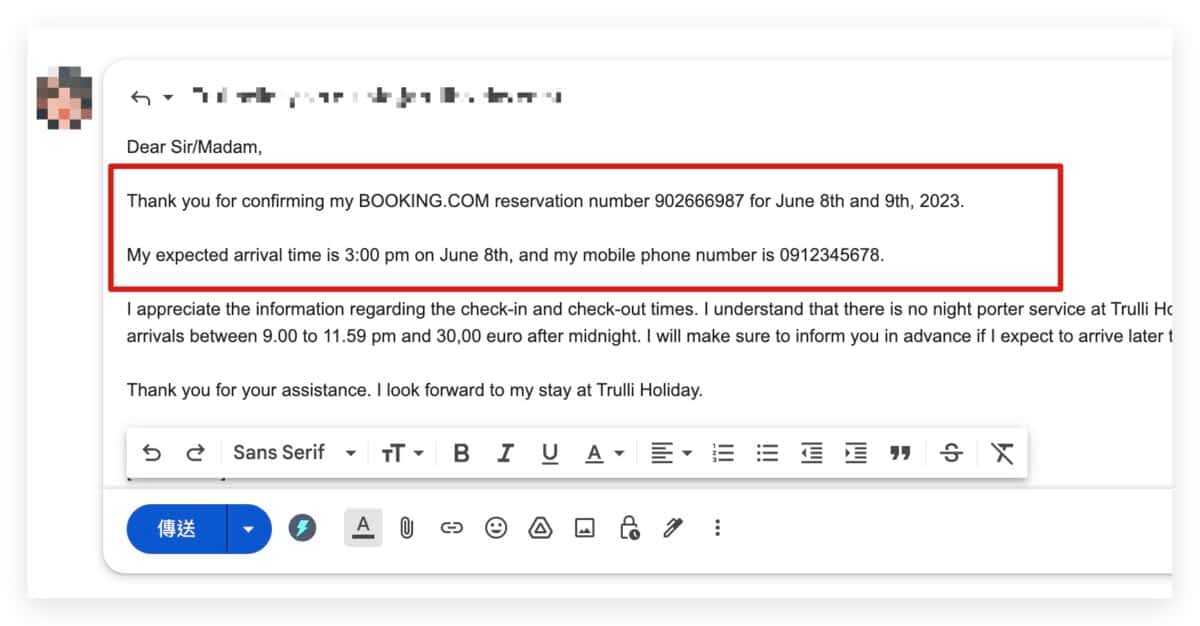
Task: Click the line "arrivals between 9.00 to 11.59 pm"
Action: tap(649, 336)
